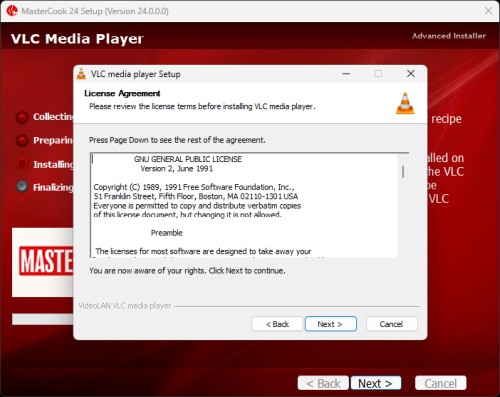Cancel the VLC media player Setup dialog
This screenshot has width=500, height=397.
(392, 324)
